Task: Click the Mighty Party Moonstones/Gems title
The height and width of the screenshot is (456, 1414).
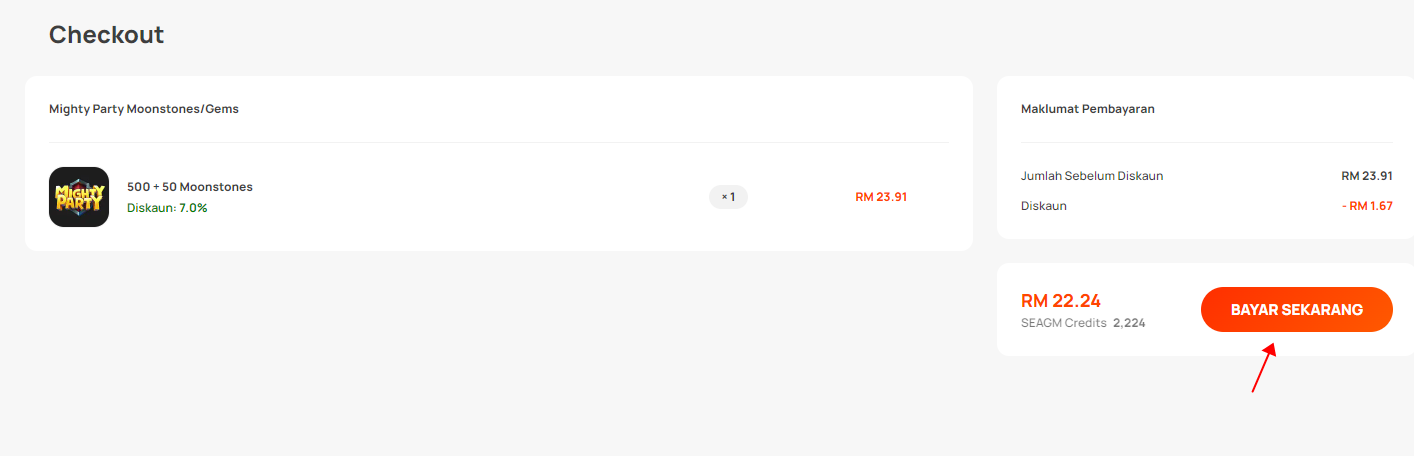Action: [x=144, y=109]
